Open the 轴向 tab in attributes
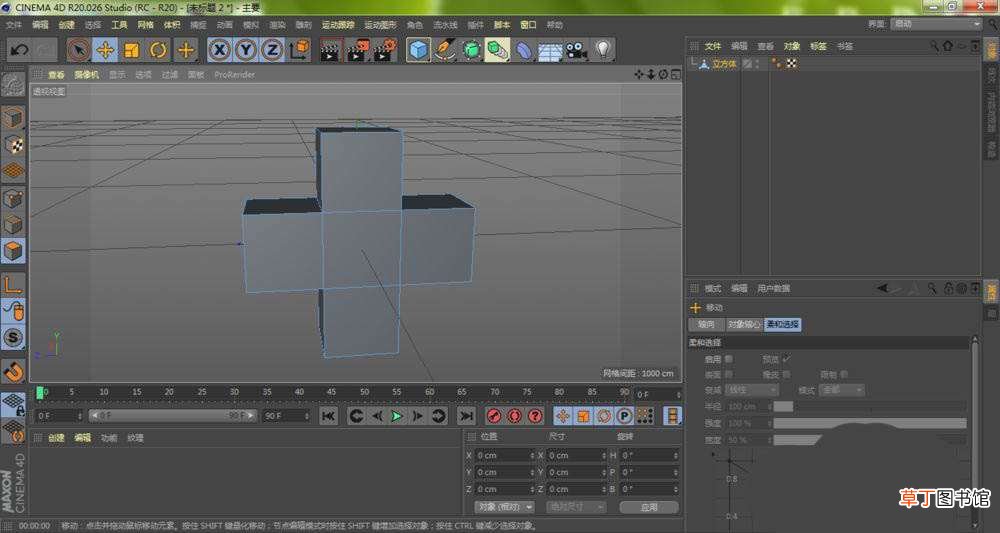This screenshot has height=533, width=1000. click(x=707, y=324)
